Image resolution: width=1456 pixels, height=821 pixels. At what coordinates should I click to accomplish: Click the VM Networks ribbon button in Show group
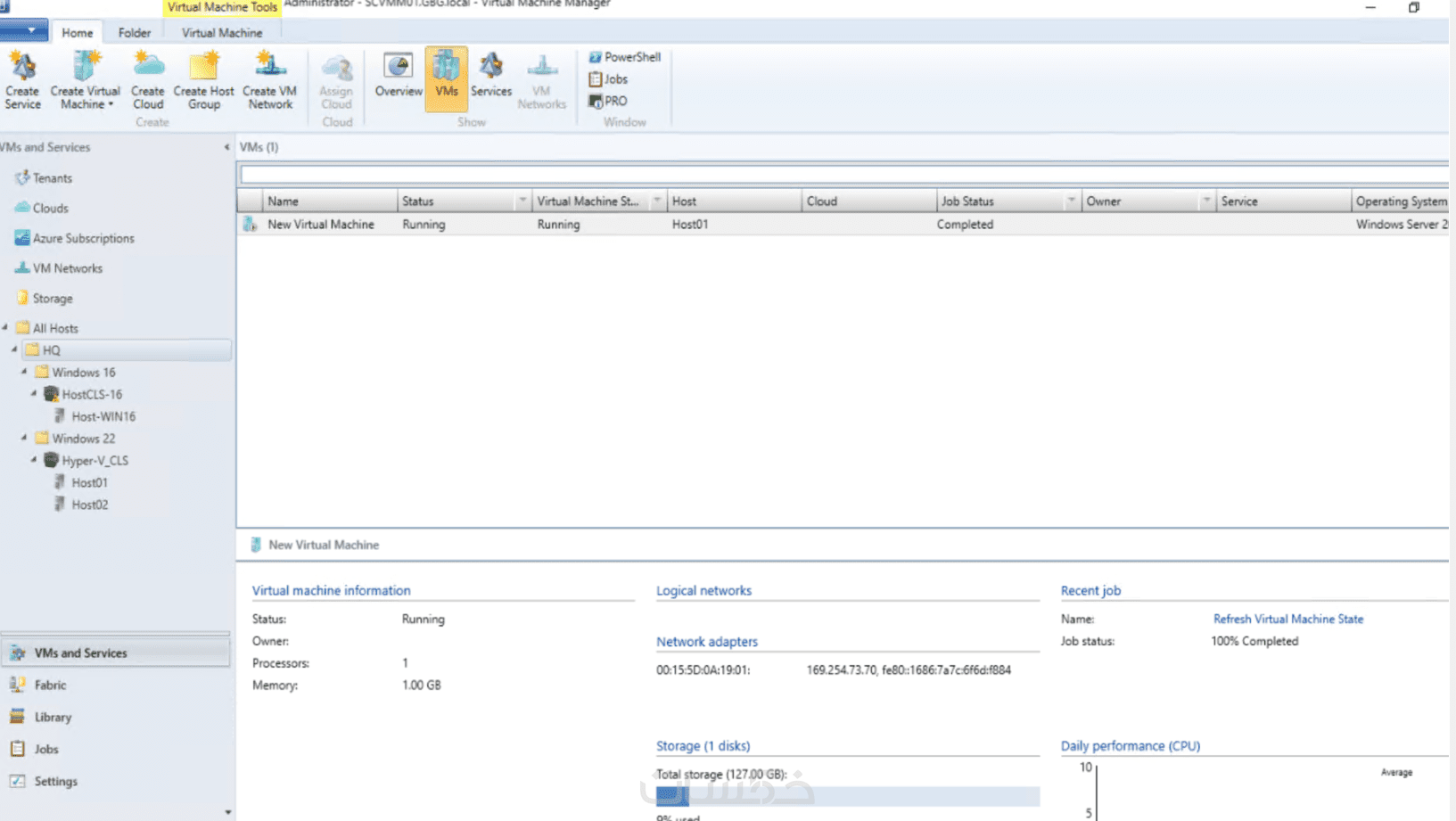click(x=542, y=80)
